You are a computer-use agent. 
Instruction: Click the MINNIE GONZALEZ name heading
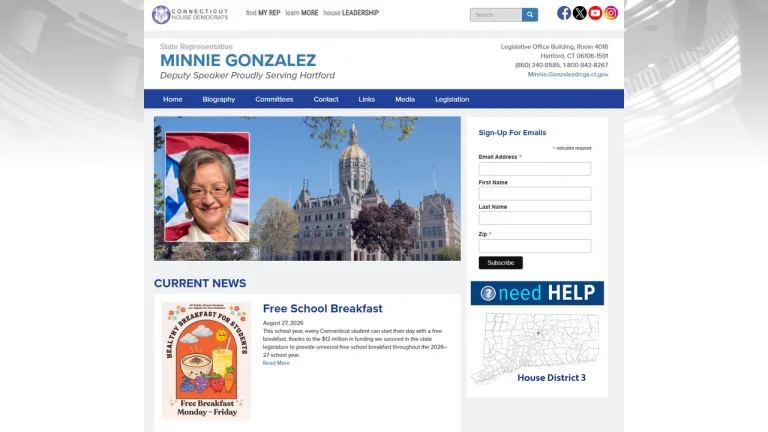pyautogui.click(x=238, y=60)
